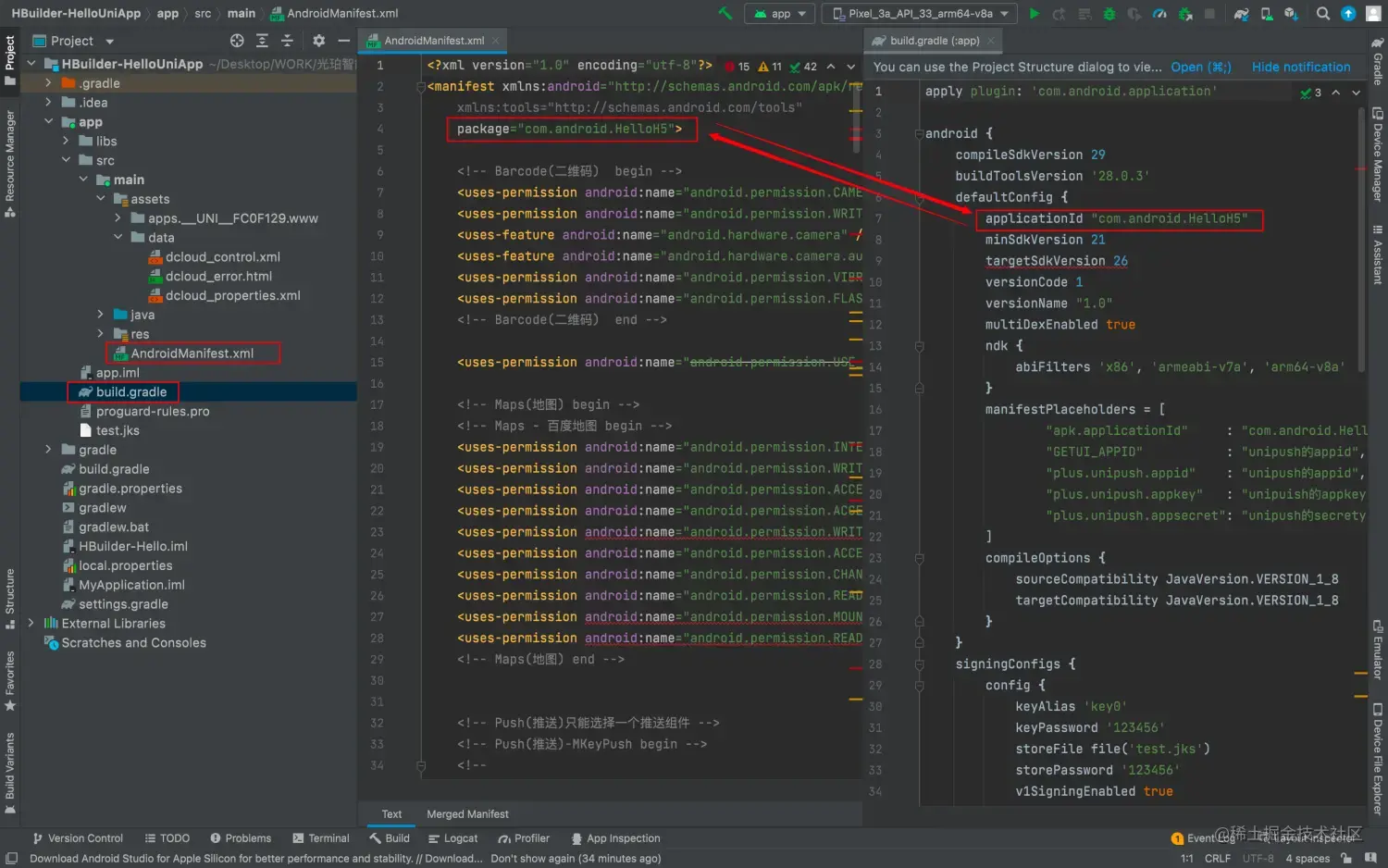
Task: Open the app run configuration dropdown
Action: [779, 13]
